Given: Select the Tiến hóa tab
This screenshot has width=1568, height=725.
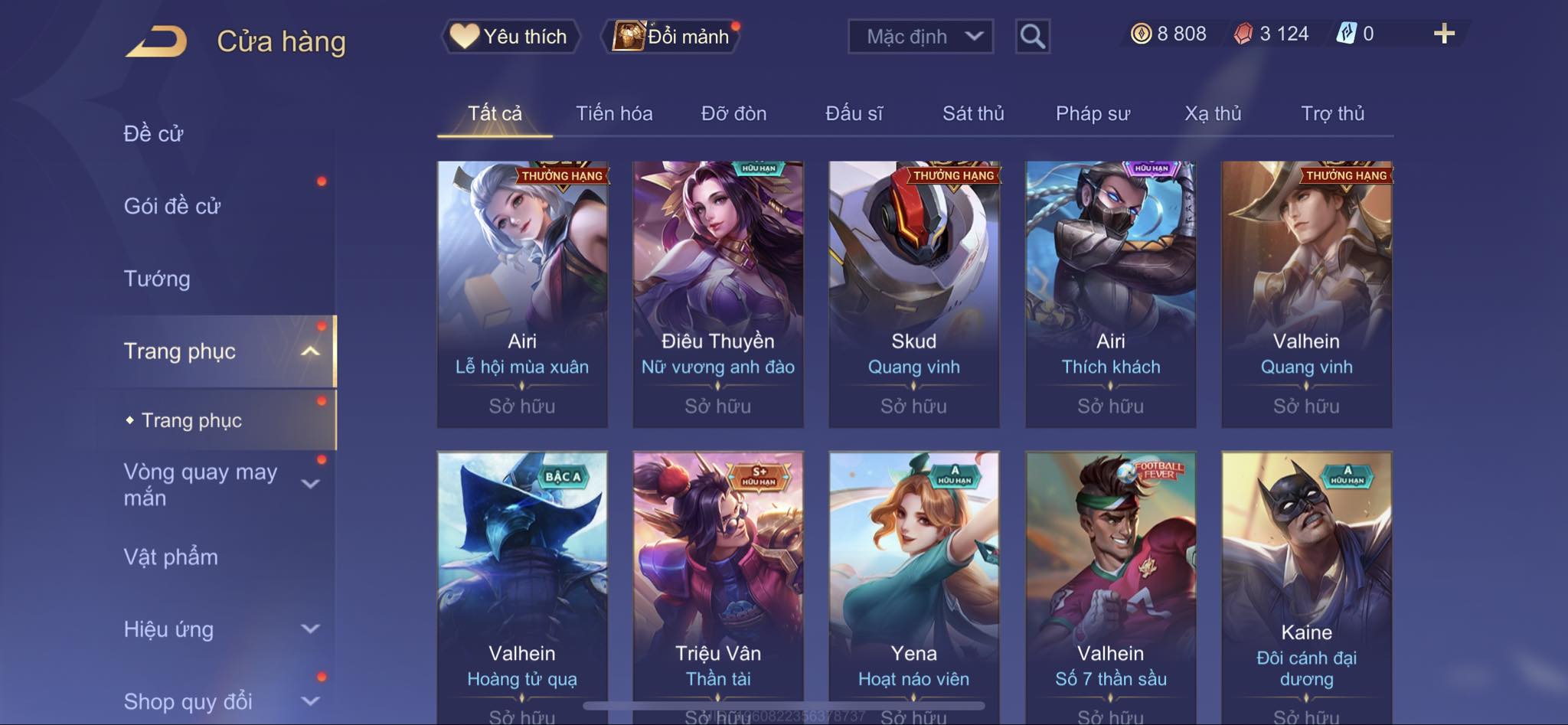Looking at the screenshot, I should (614, 113).
